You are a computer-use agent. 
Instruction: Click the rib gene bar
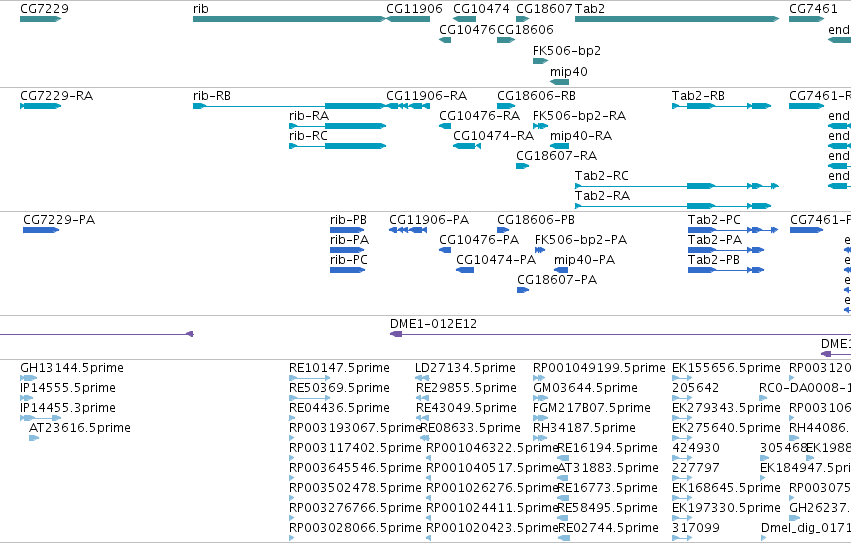(289, 19)
